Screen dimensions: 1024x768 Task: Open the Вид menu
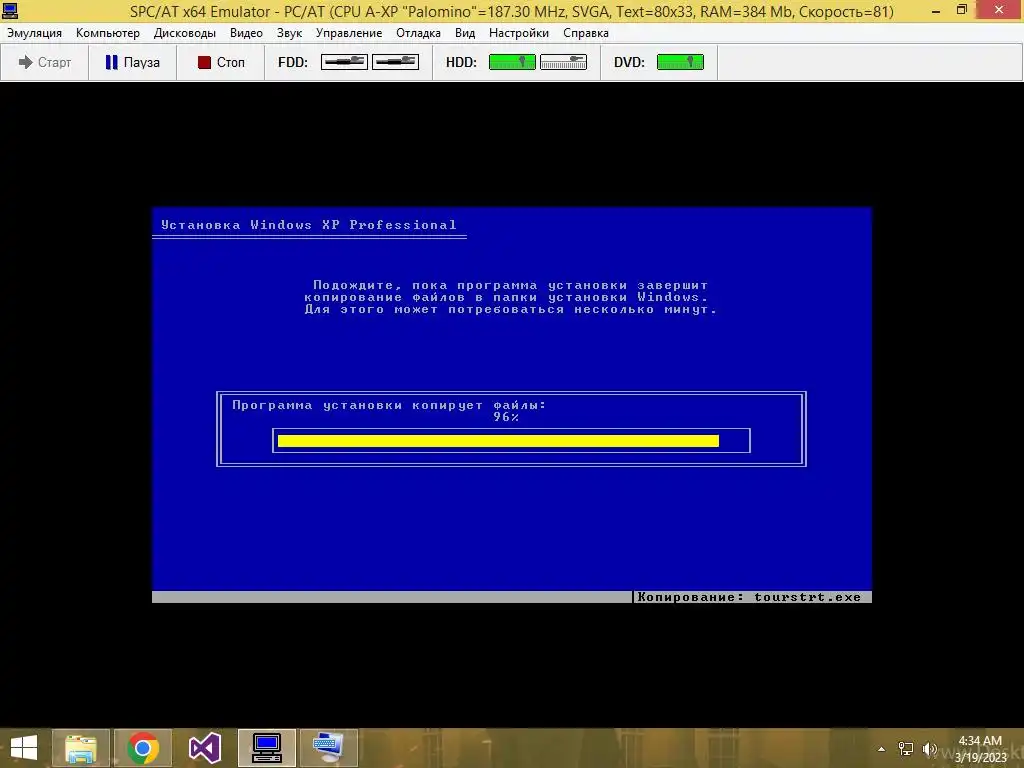click(465, 33)
